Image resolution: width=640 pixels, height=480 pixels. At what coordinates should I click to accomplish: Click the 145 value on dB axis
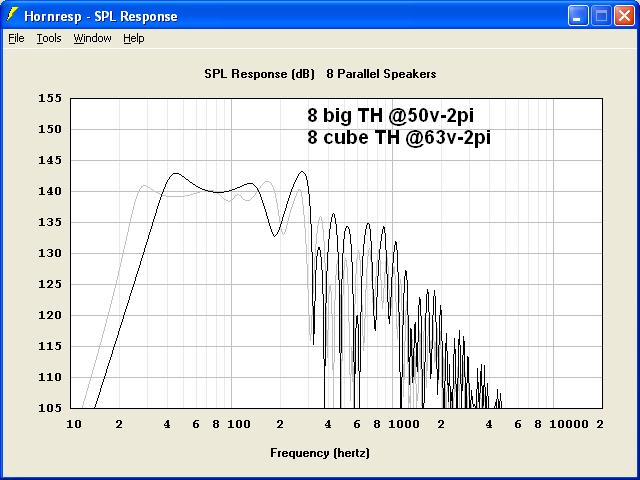(50, 160)
